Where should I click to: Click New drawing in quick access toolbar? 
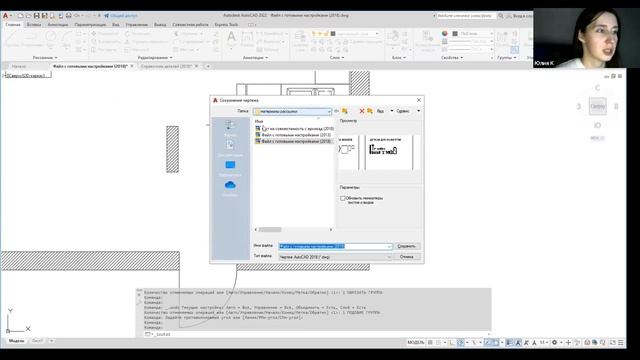(20, 16)
